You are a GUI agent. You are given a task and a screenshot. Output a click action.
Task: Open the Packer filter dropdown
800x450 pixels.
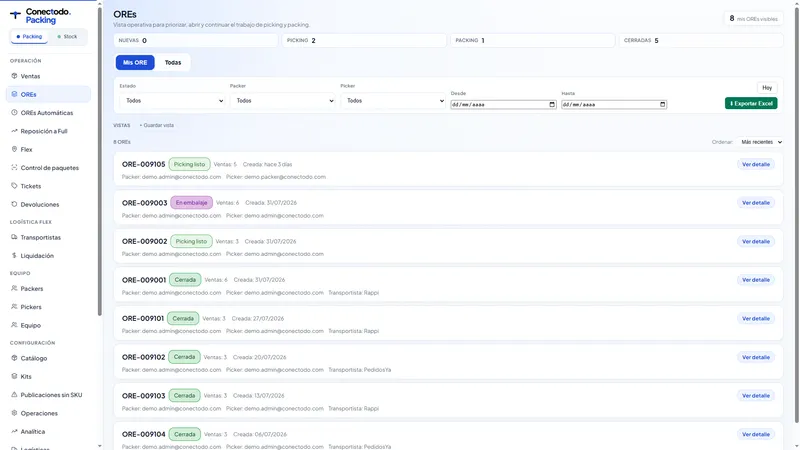tap(283, 101)
